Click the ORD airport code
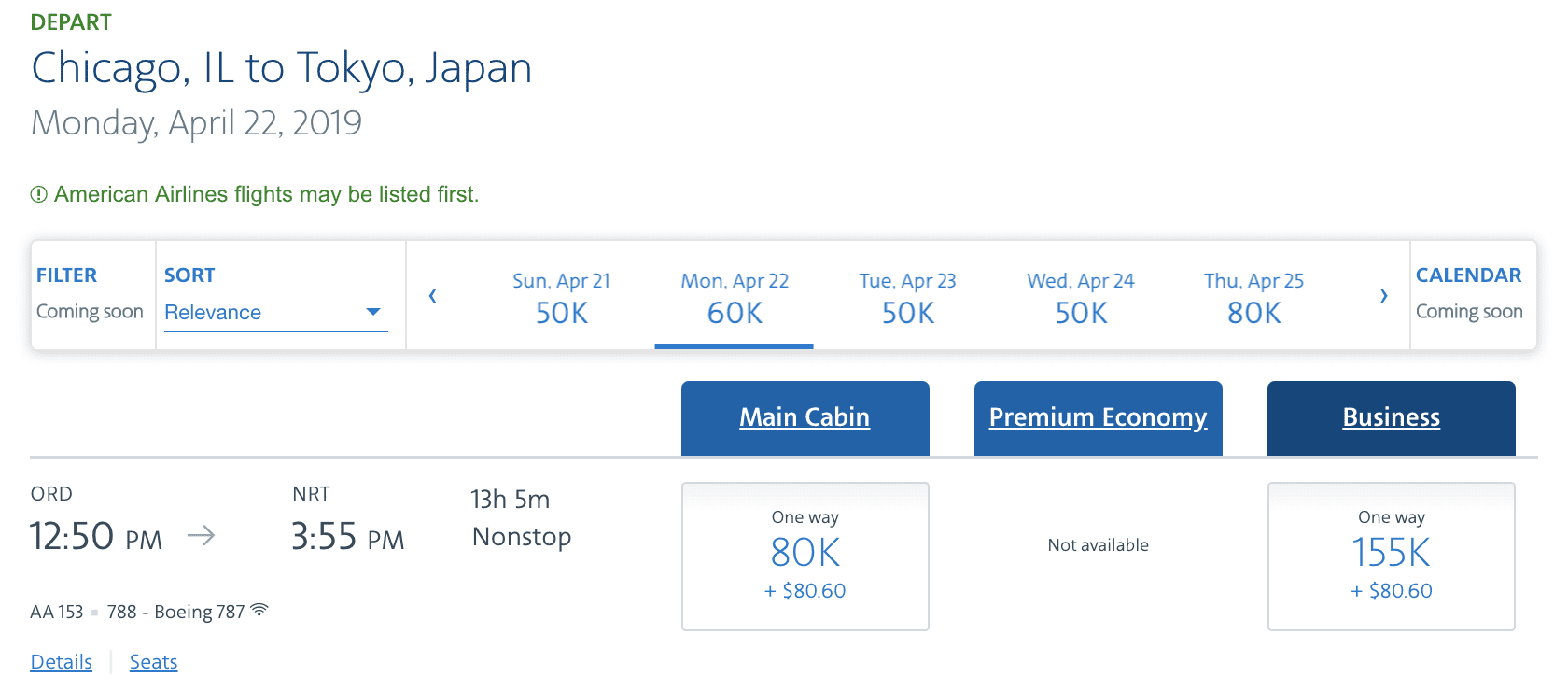Image resolution: width=1568 pixels, height=691 pixels. pyautogui.click(x=51, y=494)
